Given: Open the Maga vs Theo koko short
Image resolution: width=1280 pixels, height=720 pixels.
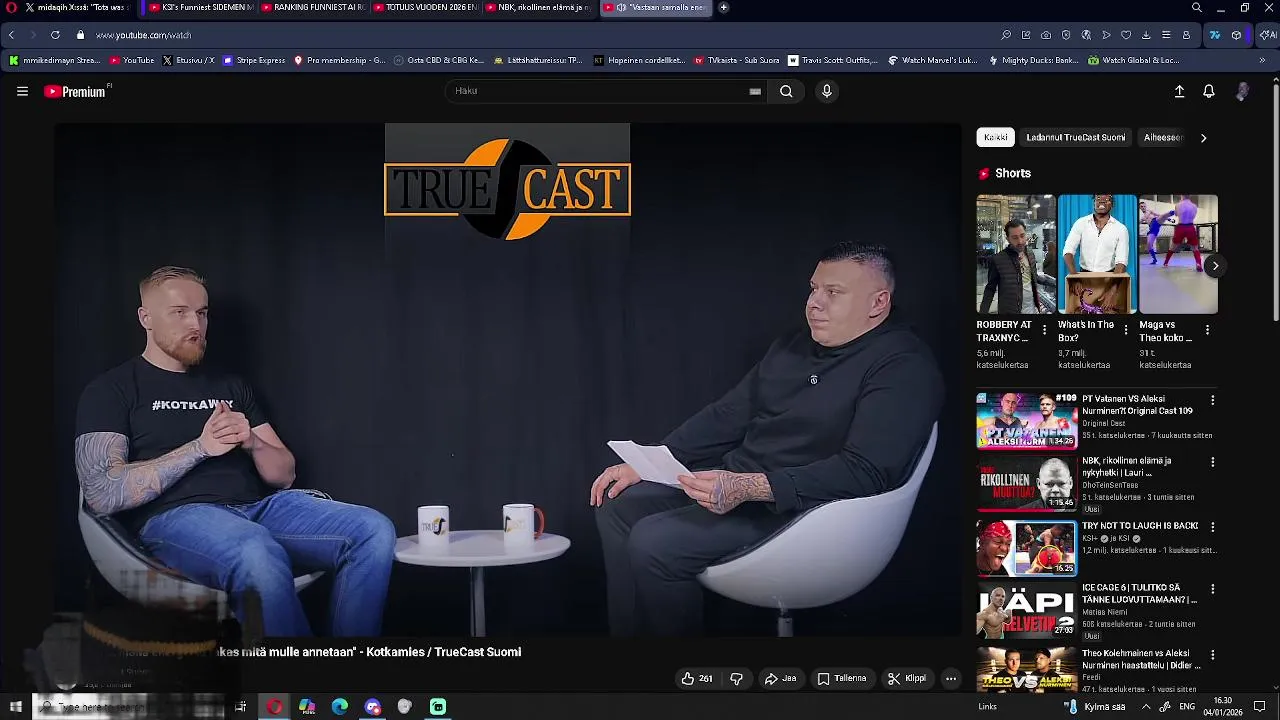Looking at the screenshot, I should (1178, 254).
